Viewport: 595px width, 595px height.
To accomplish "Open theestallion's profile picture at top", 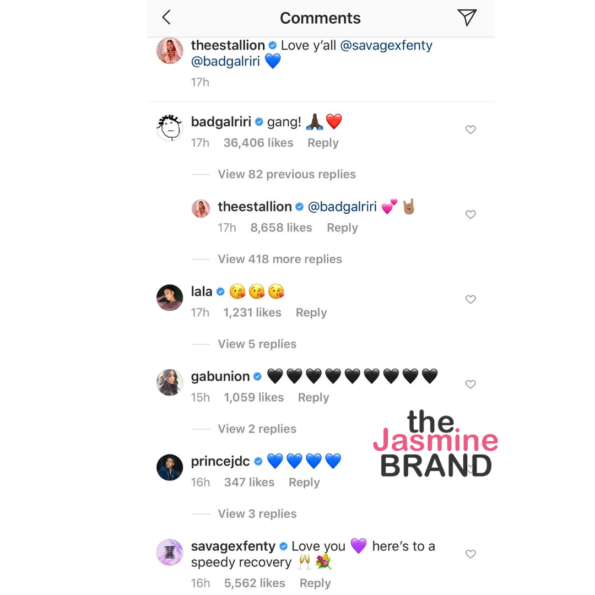I will point(170,50).
